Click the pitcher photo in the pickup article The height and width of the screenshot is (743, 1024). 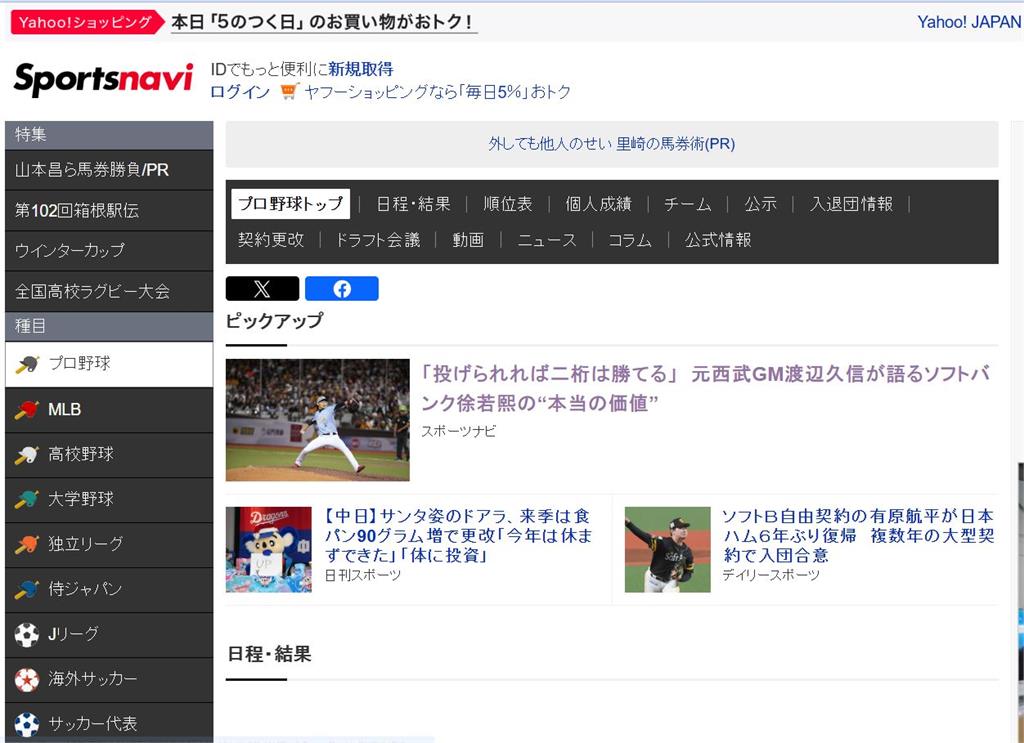317,419
